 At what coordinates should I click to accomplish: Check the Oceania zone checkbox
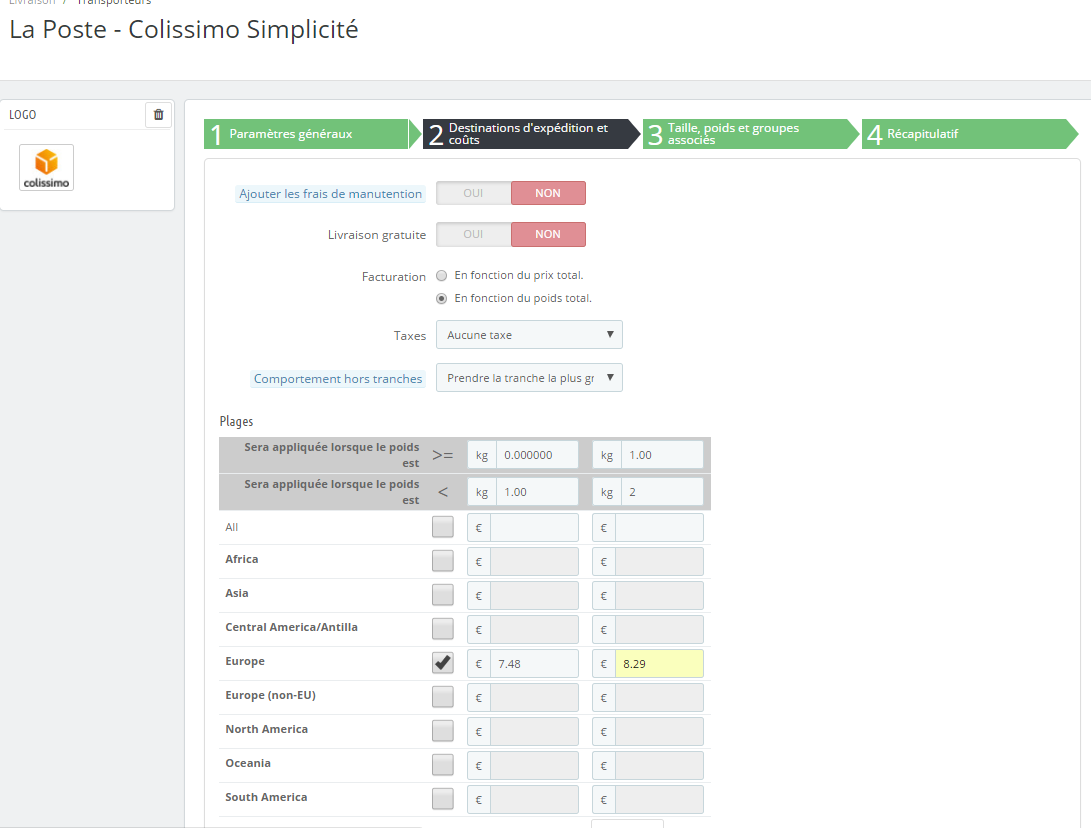point(443,765)
